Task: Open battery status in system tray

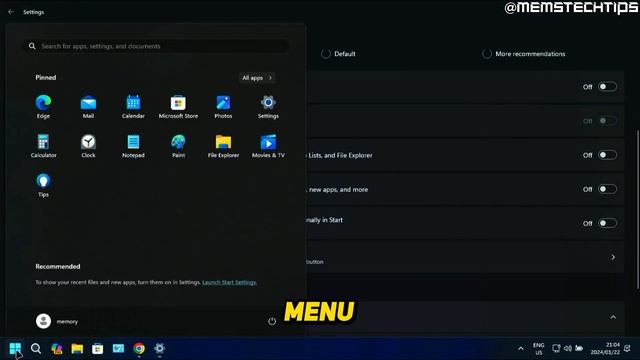Action: click(x=579, y=348)
